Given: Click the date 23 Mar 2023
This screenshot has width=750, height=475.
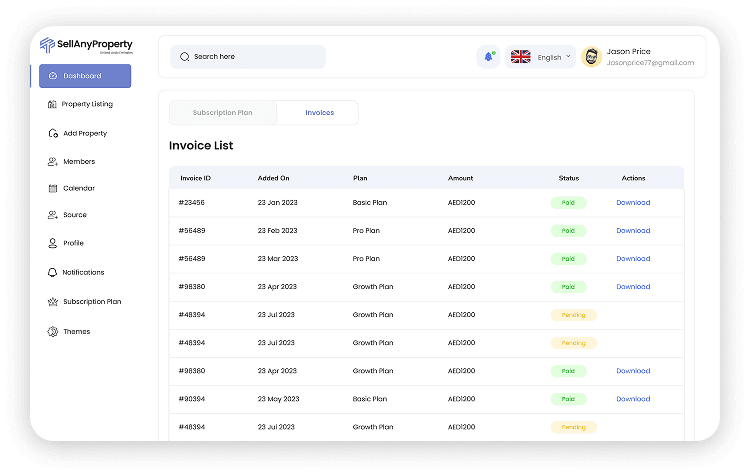Looking at the screenshot, I should pos(277,259).
